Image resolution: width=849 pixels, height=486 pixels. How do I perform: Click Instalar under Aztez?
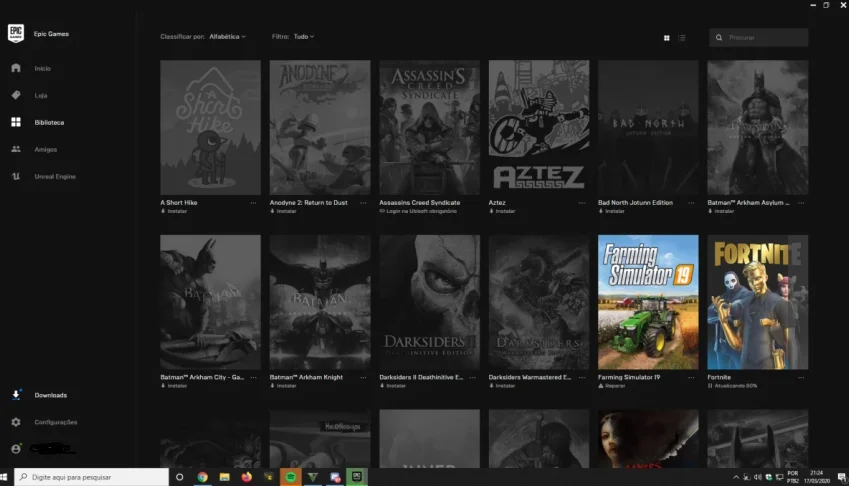(502, 211)
